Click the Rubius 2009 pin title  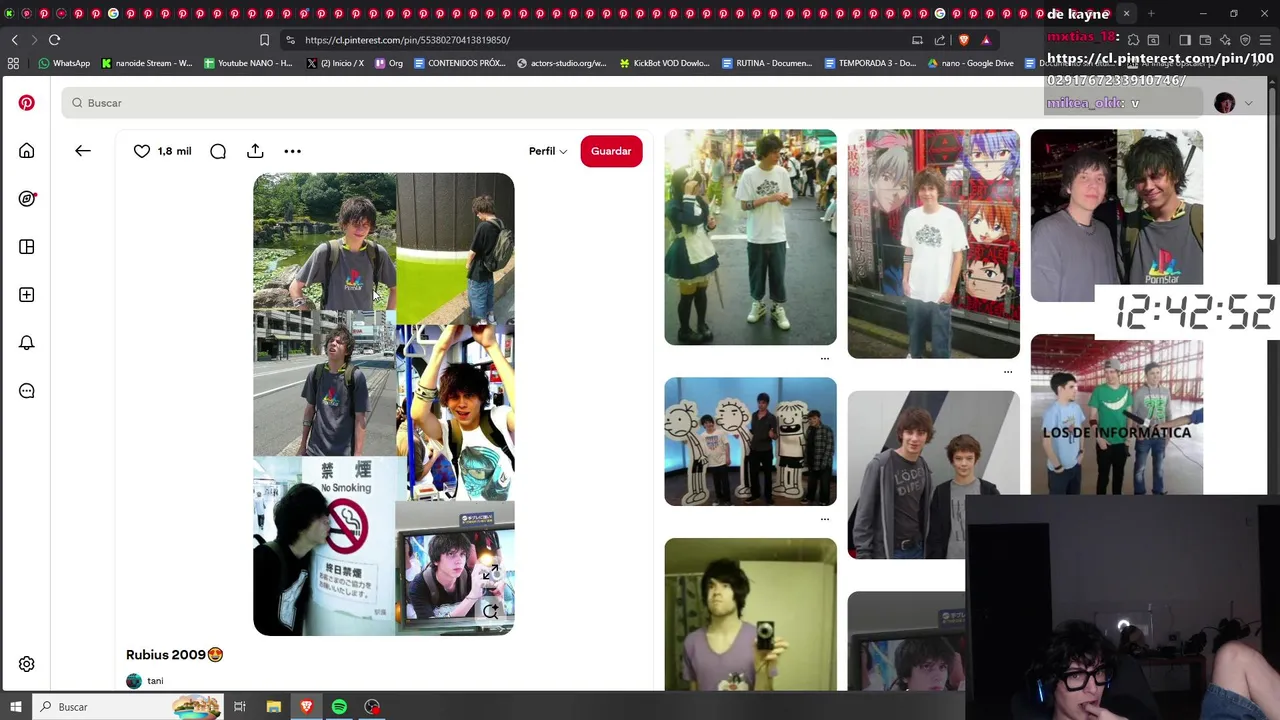(174, 655)
